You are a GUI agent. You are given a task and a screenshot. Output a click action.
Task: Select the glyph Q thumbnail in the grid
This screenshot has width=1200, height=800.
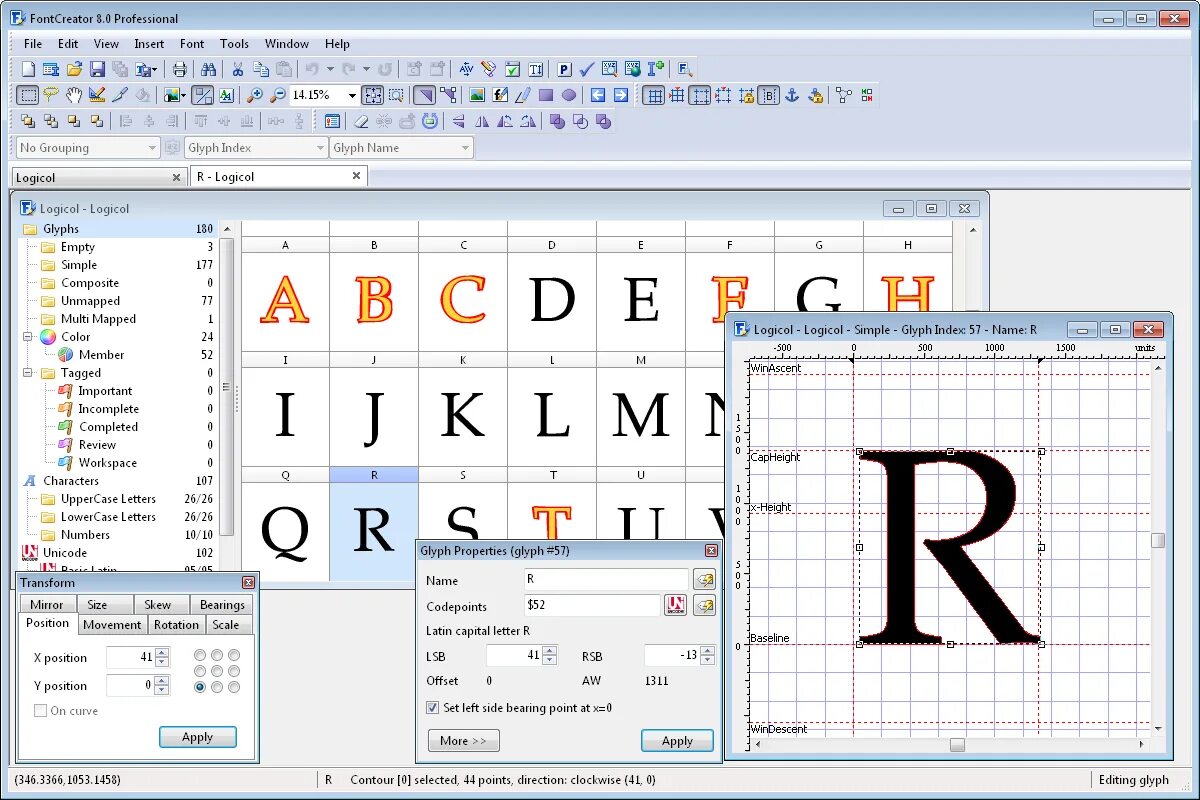[x=285, y=531]
